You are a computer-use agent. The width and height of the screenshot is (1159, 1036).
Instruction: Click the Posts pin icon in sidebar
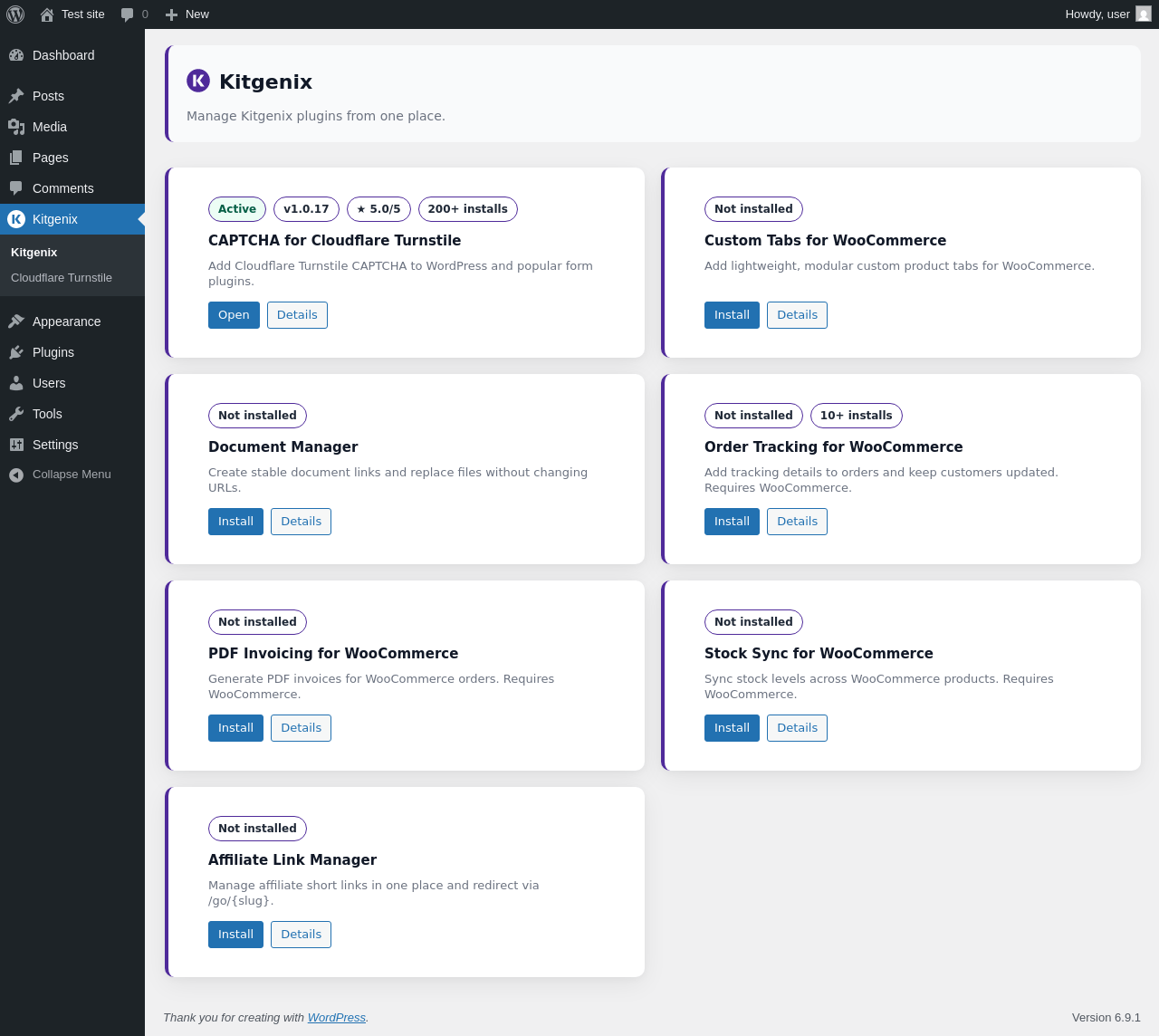pyautogui.click(x=16, y=96)
